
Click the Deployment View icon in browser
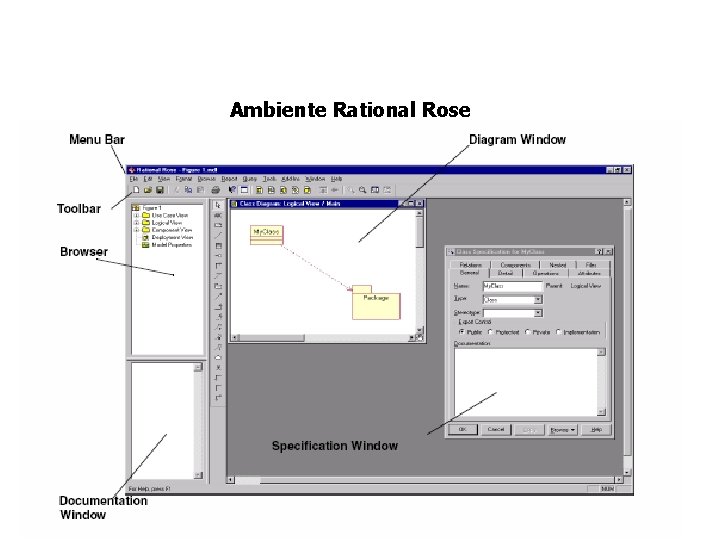(146, 237)
